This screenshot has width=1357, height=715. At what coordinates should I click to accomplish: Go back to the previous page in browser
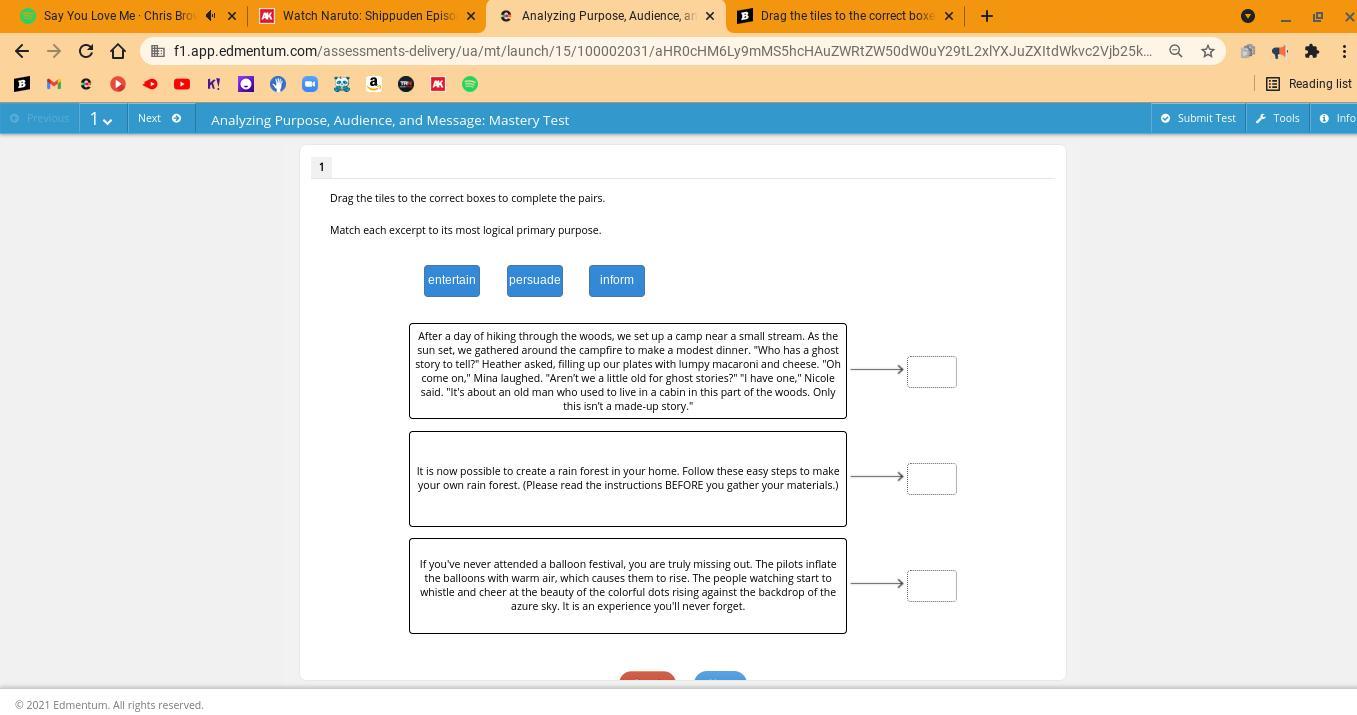click(x=22, y=51)
